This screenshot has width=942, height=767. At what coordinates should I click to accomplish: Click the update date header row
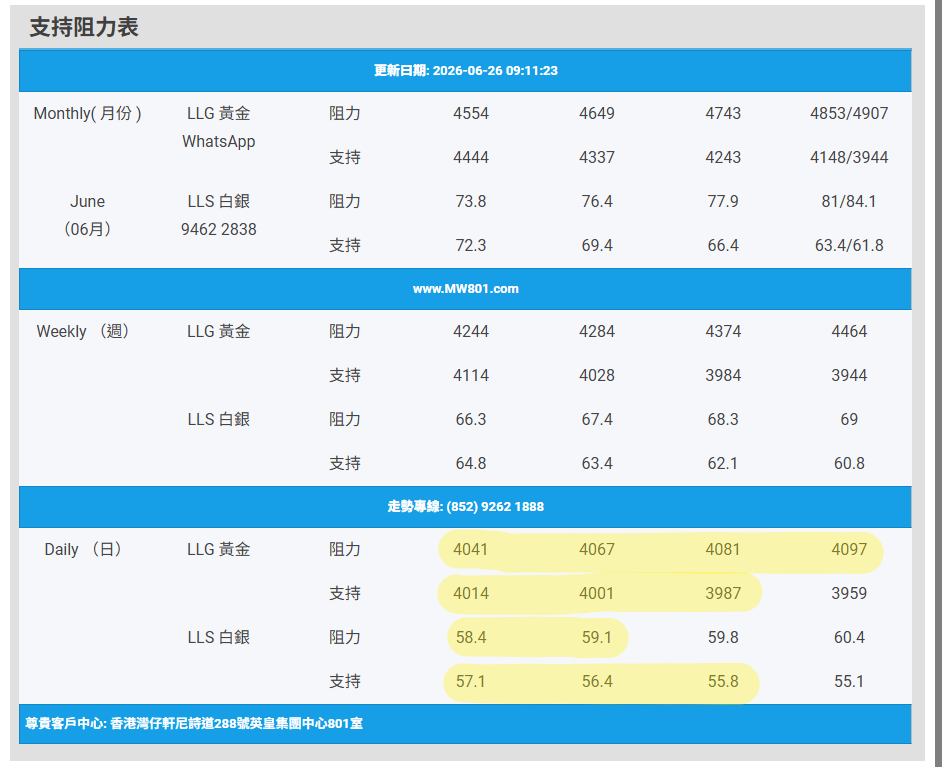click(x=465, y=70)
